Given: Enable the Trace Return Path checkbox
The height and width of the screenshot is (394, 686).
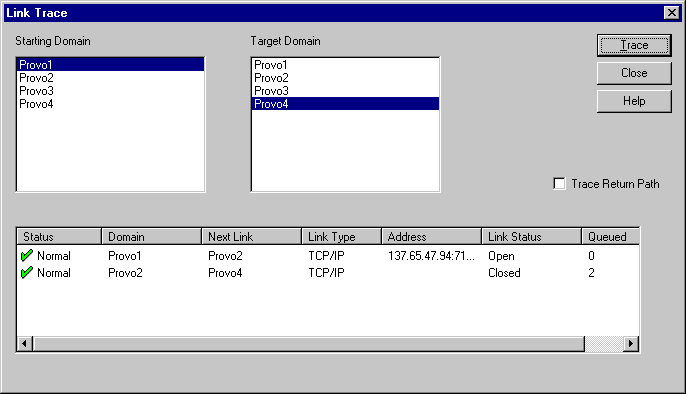Looking at the screenshot, I should pos(559,184).
